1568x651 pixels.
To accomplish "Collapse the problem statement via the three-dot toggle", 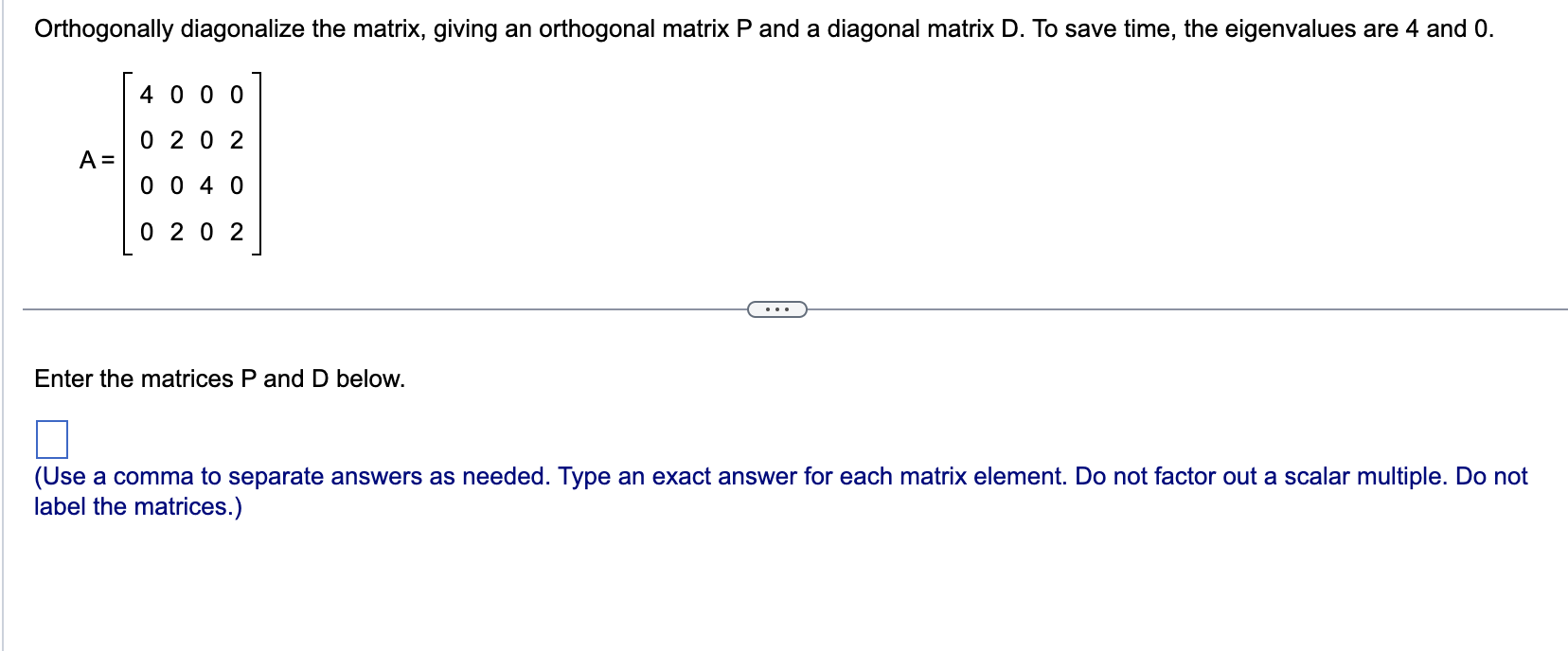I will coord(775,308).
